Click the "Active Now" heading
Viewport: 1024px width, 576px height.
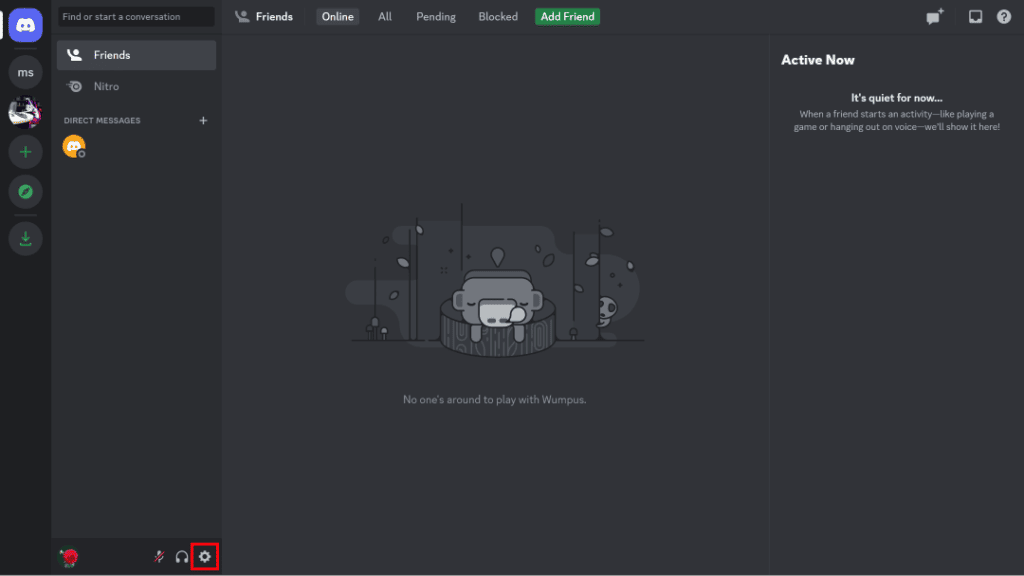point(818,60)
